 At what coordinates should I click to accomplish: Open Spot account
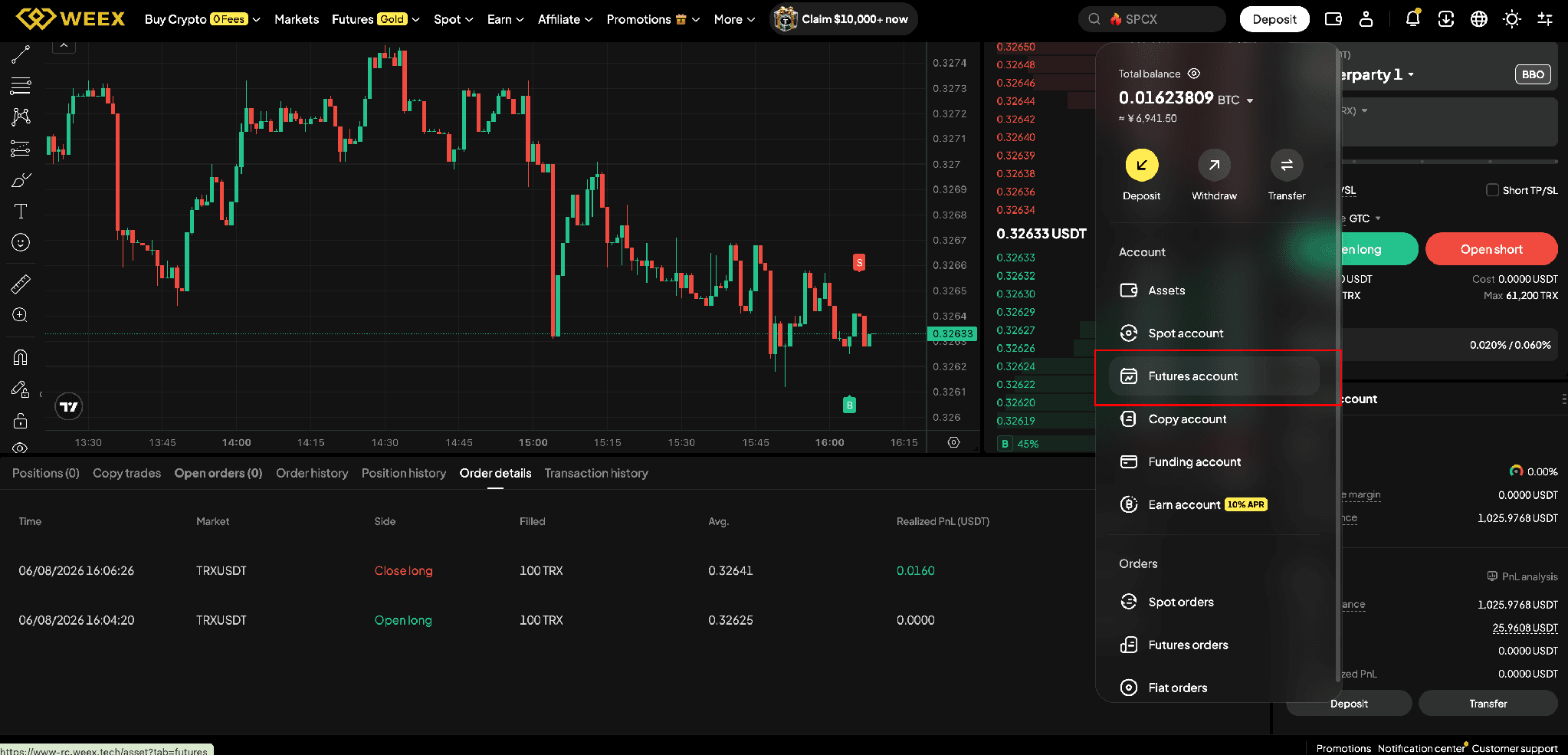coord(1215,333)
